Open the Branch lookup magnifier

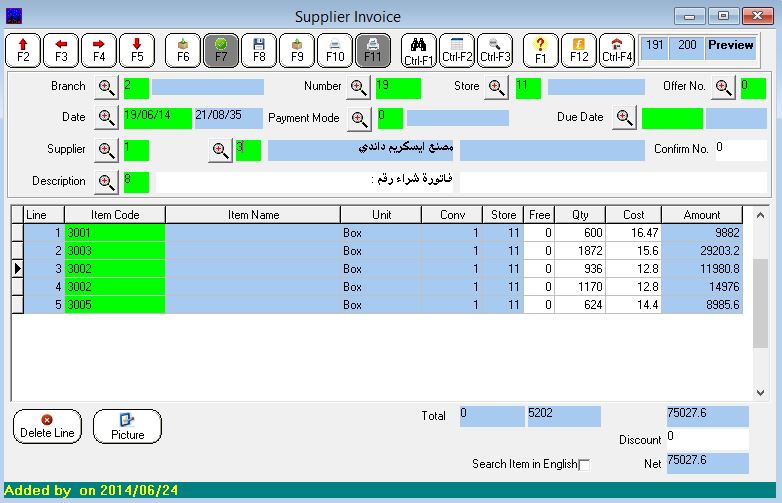click(107, 87)
